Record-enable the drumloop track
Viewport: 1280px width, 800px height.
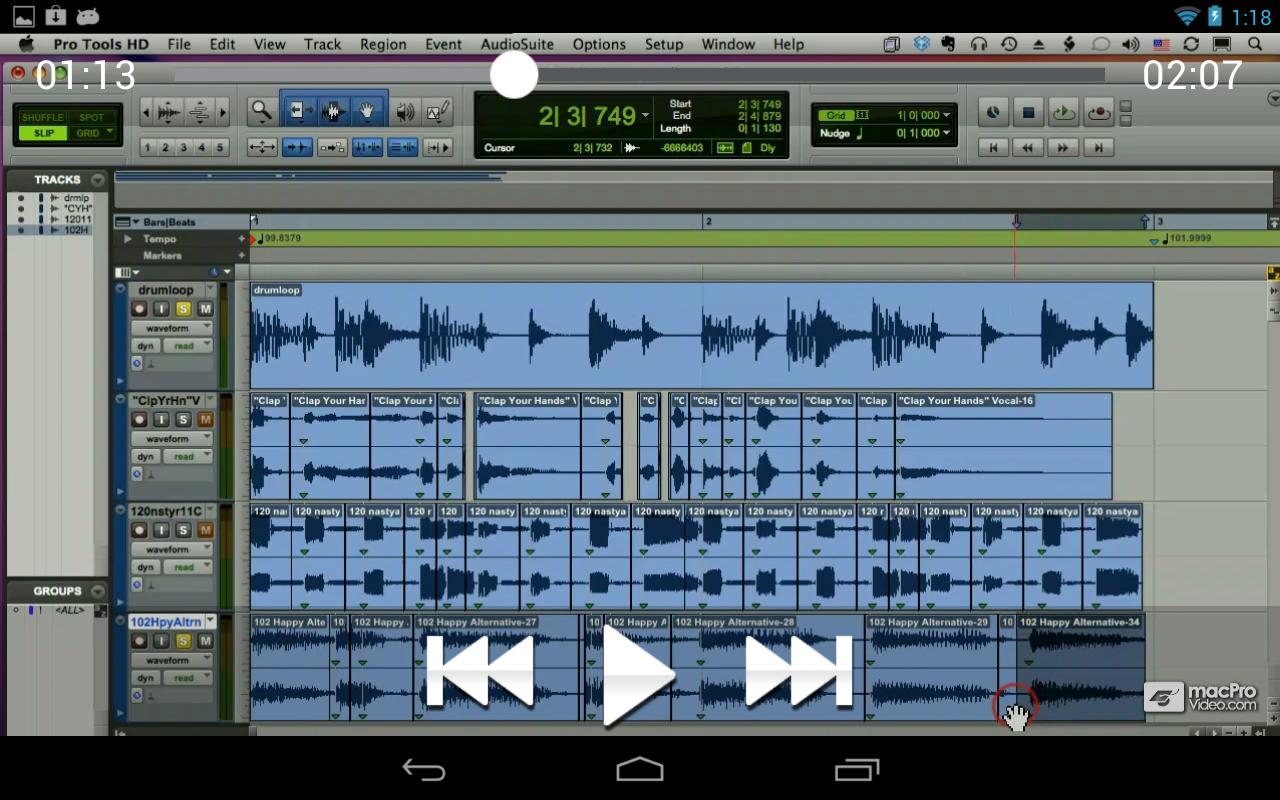(x=139, y=309)
